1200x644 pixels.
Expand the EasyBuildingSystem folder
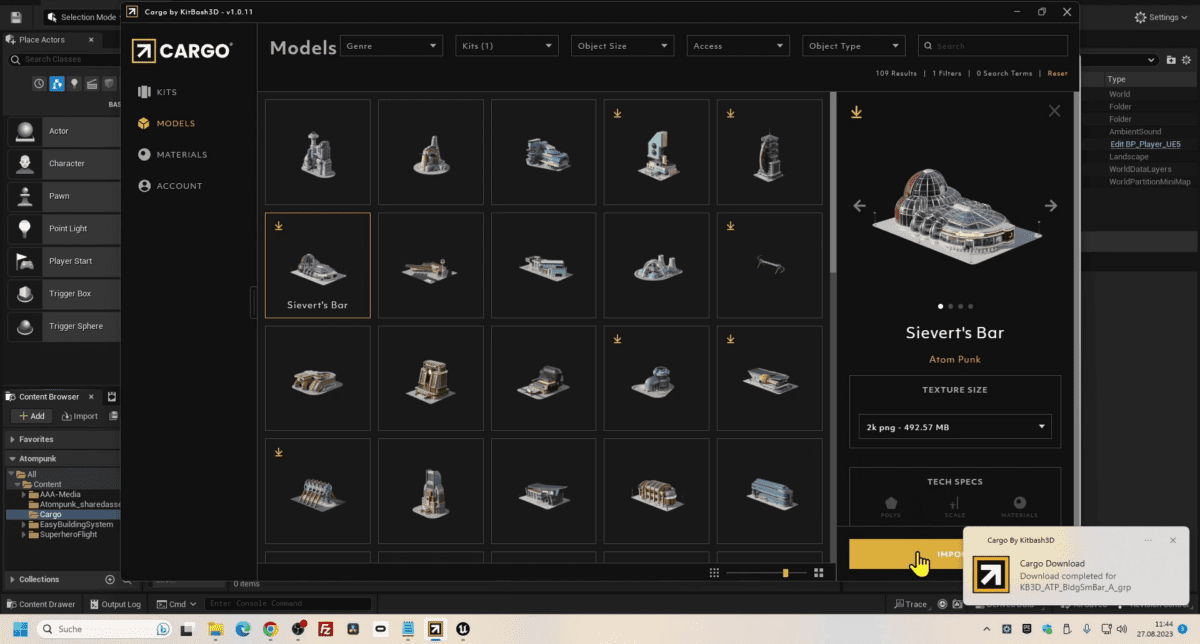click(25, 525)
